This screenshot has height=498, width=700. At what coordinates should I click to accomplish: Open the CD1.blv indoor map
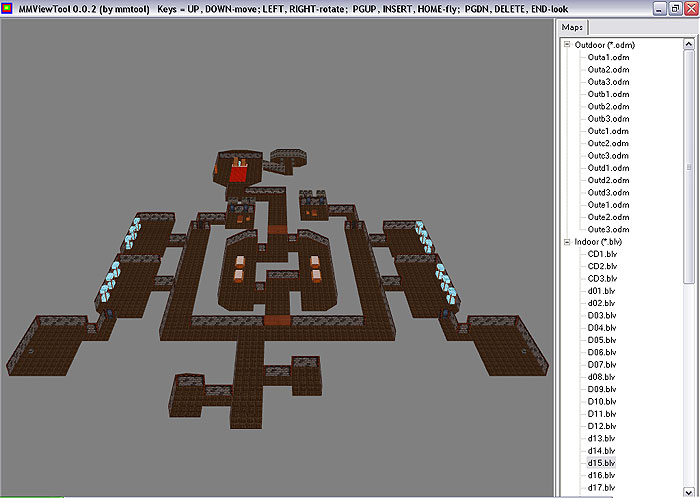(x=602, y=254)
